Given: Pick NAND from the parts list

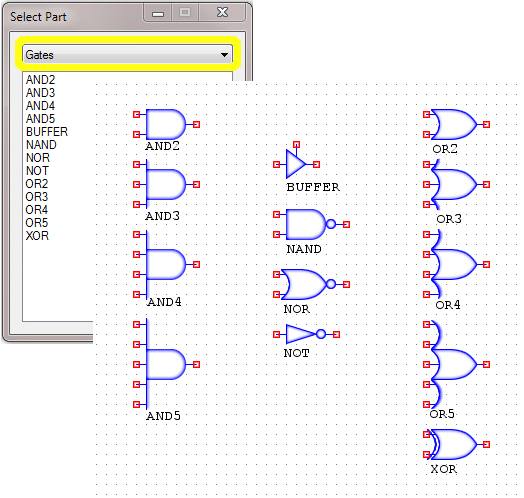Looking at the screenshot, I should click(x=41, y=145).
